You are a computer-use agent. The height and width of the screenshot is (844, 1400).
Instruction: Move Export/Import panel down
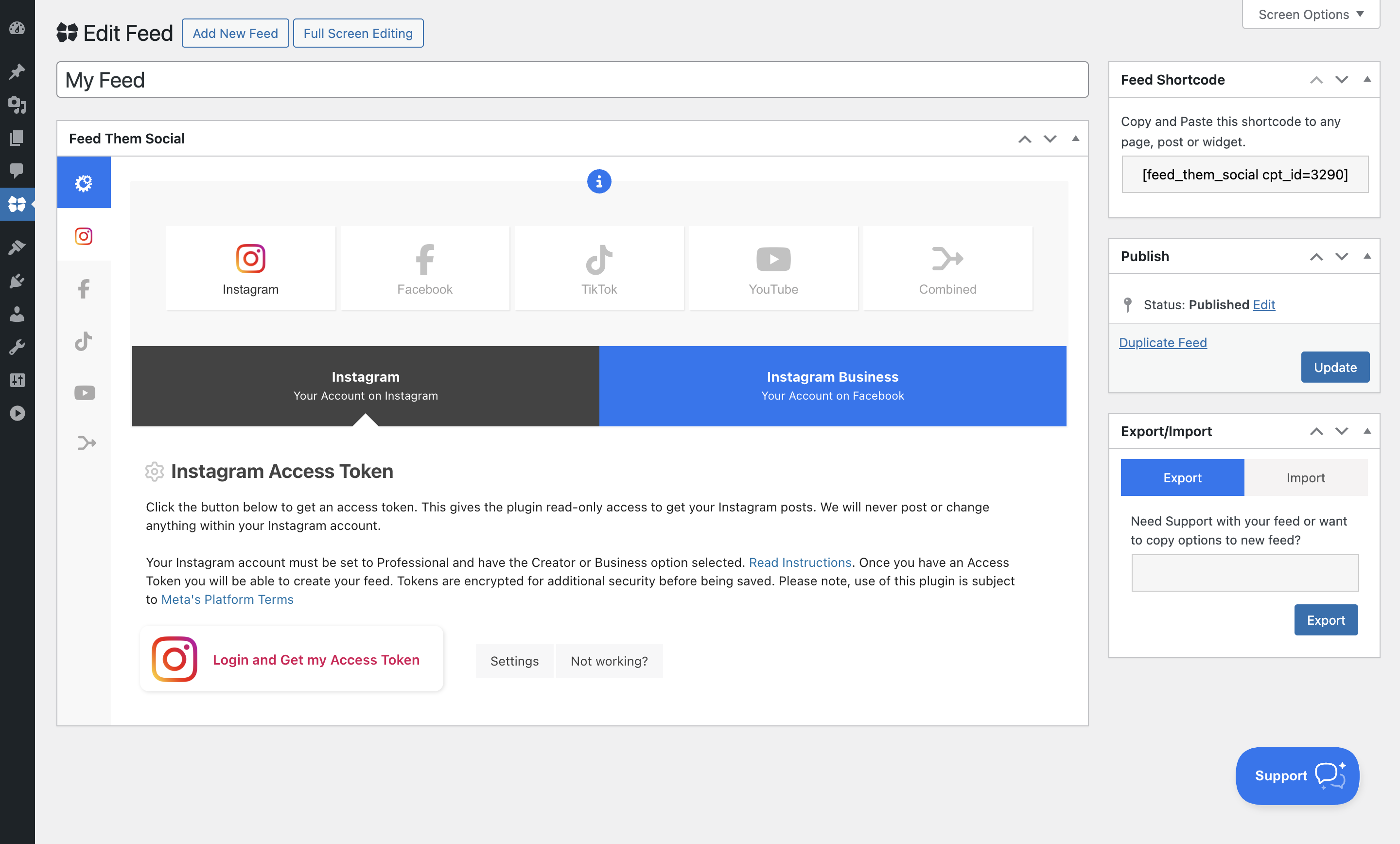point(1342,431)
